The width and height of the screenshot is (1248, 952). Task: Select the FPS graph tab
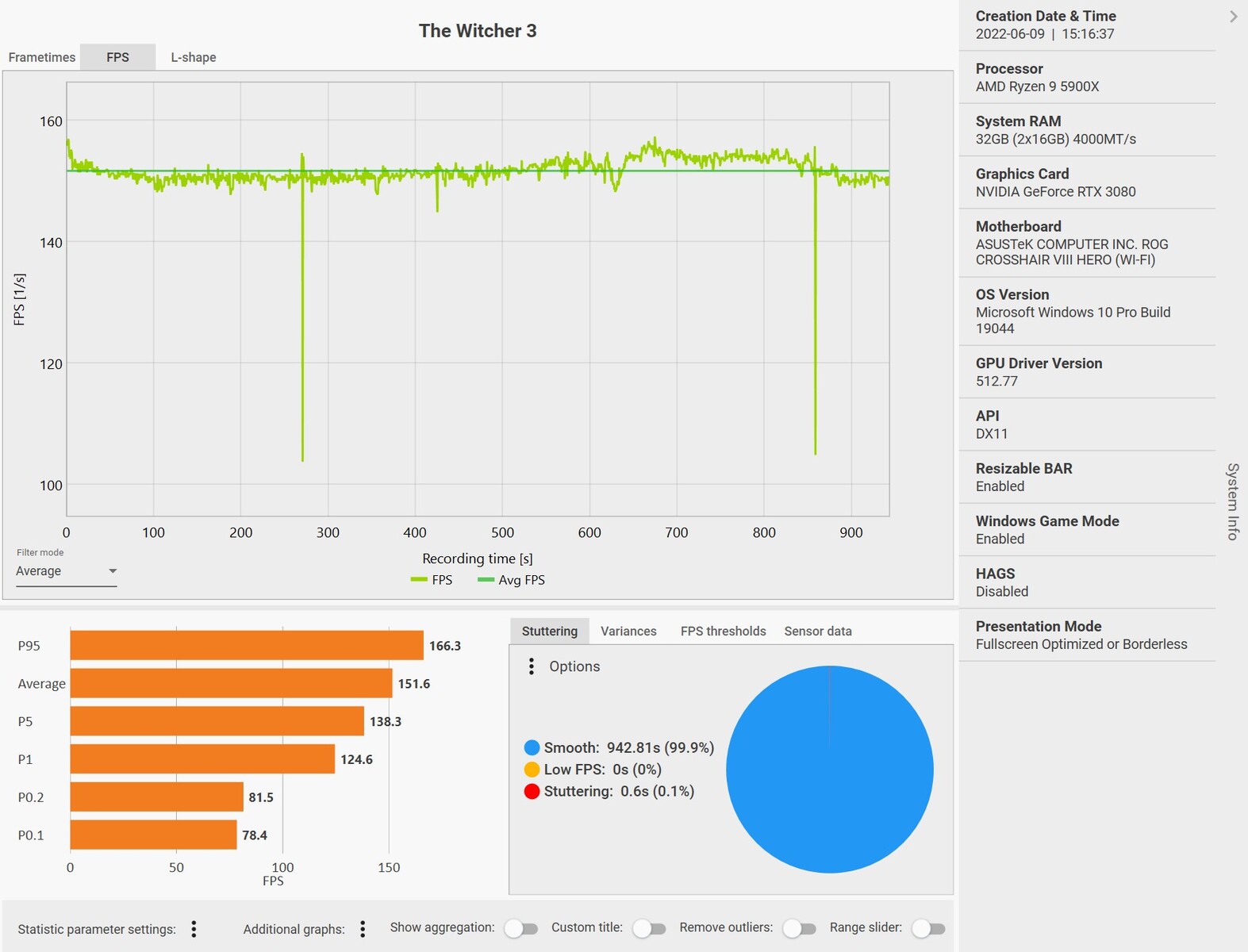click(x=117, y=57)
